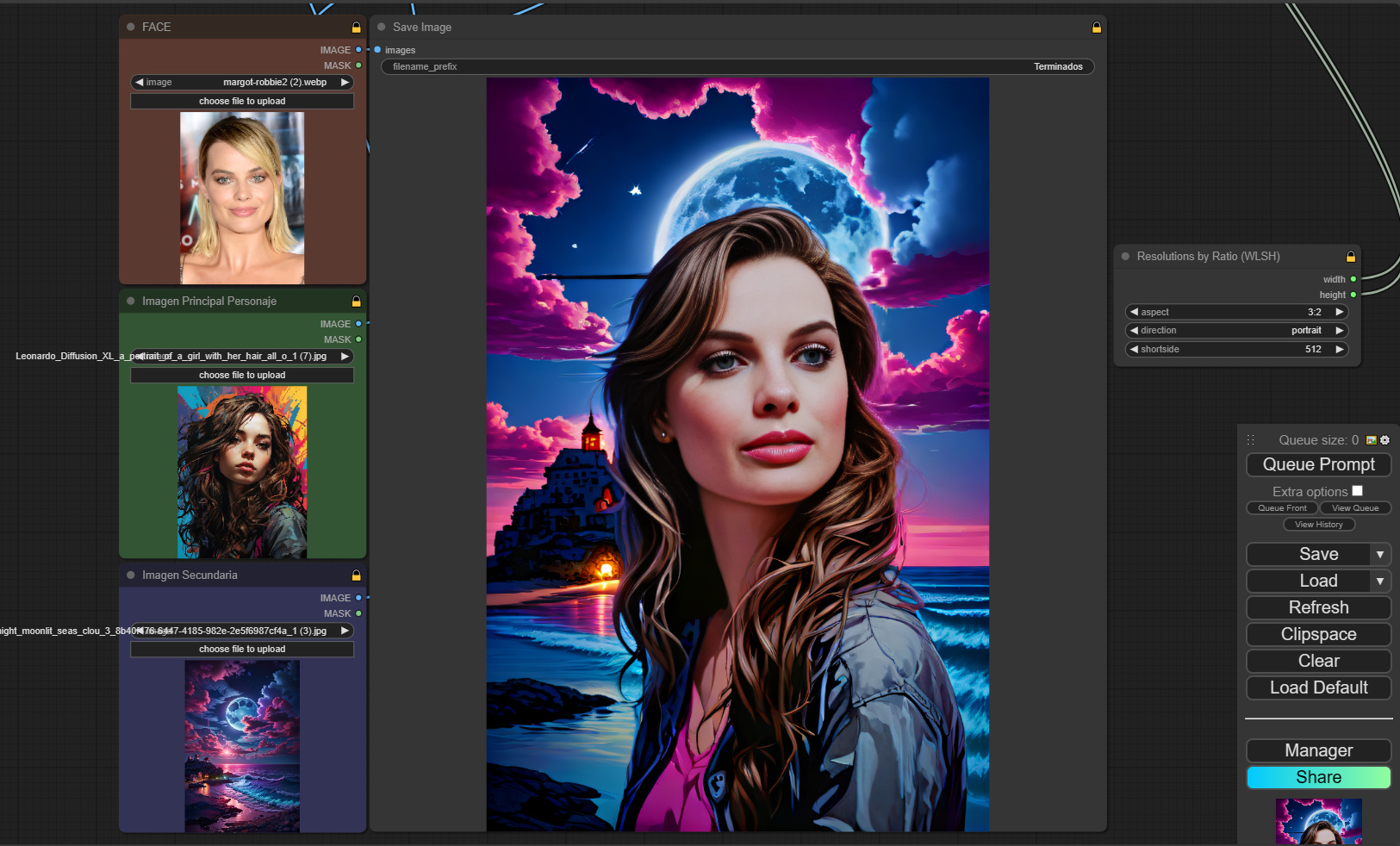1400x846 pixels.
Task: Collapse Imagen Principal Personaje via title dot
Action: pos(131,302)
